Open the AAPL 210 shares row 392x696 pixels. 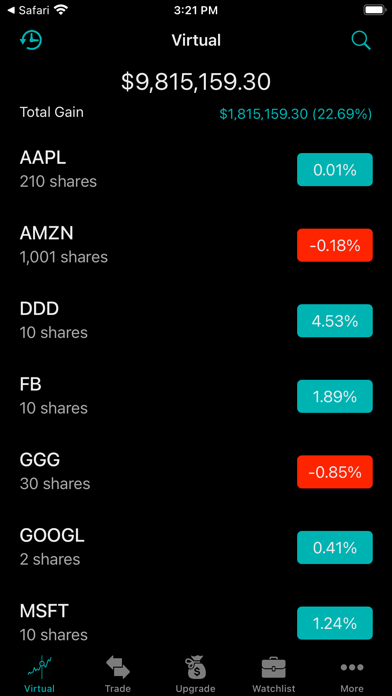point(196,170)
